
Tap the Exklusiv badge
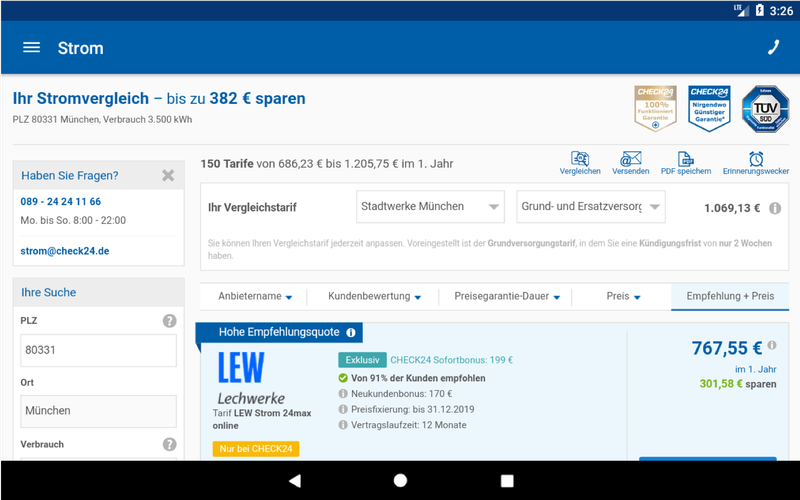tap(362, 360)
